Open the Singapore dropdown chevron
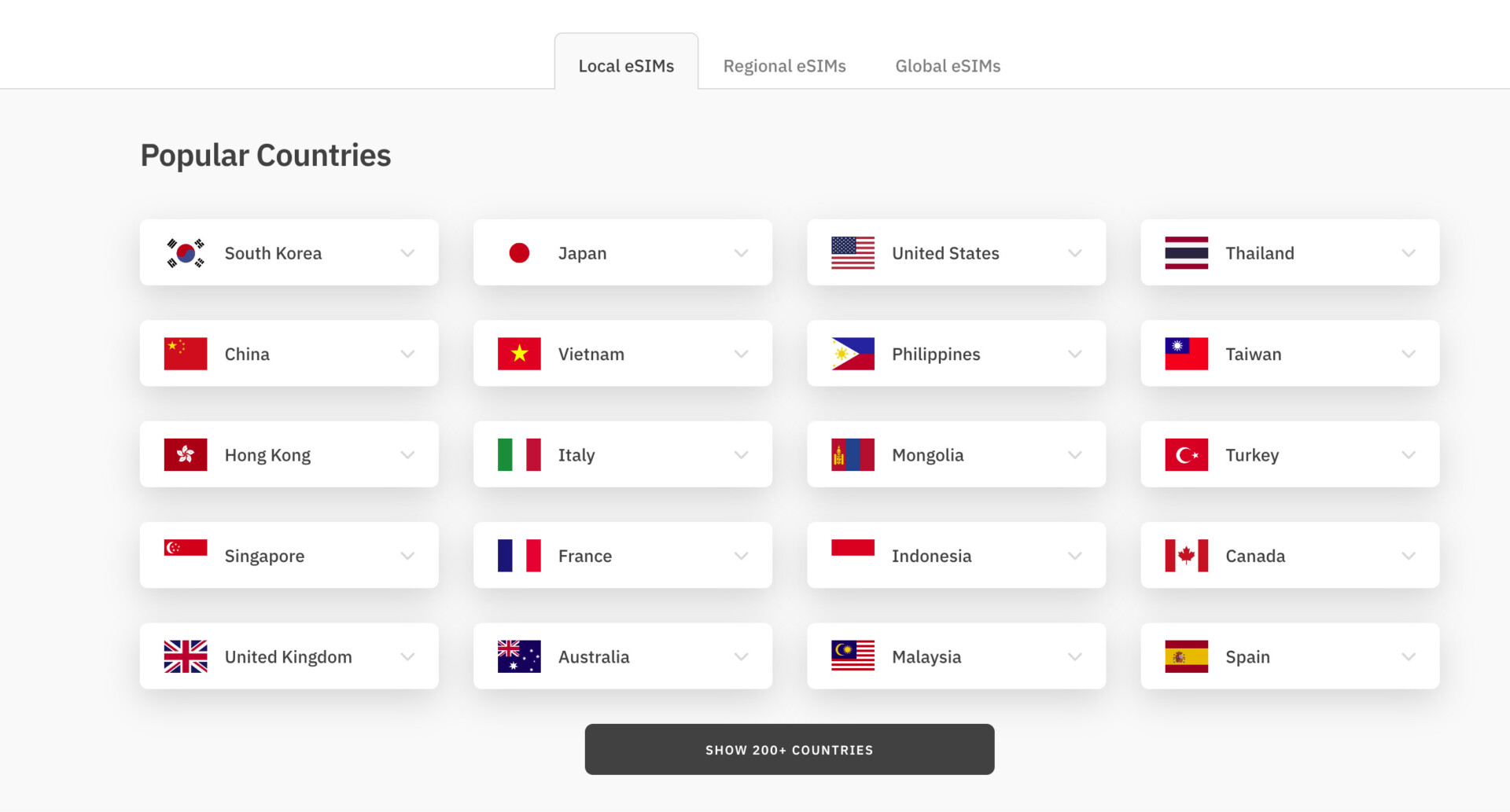This screenshot has width=1510, height=812. point(407,556)
